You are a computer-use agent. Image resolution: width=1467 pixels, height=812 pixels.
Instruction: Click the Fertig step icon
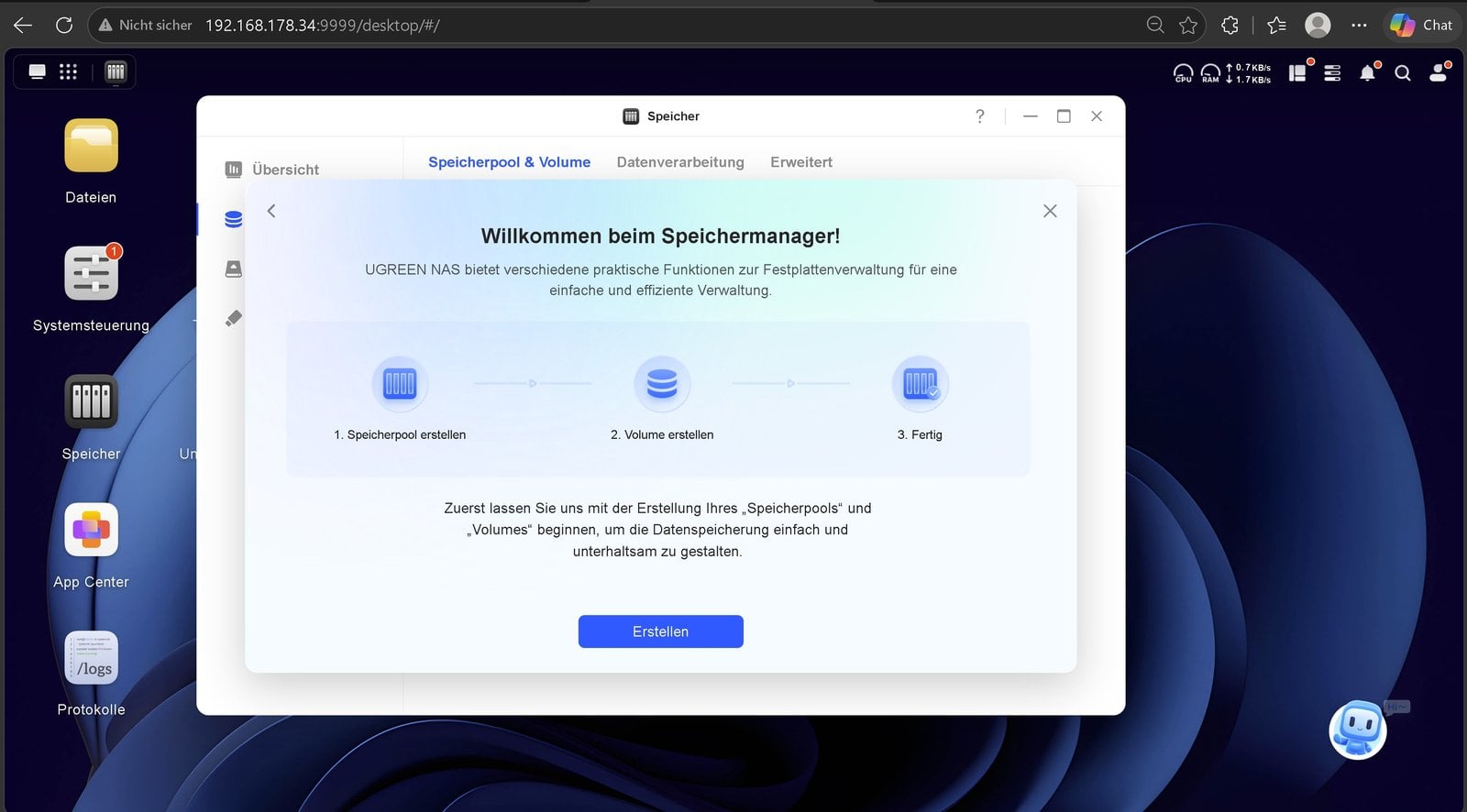[920, 383]
